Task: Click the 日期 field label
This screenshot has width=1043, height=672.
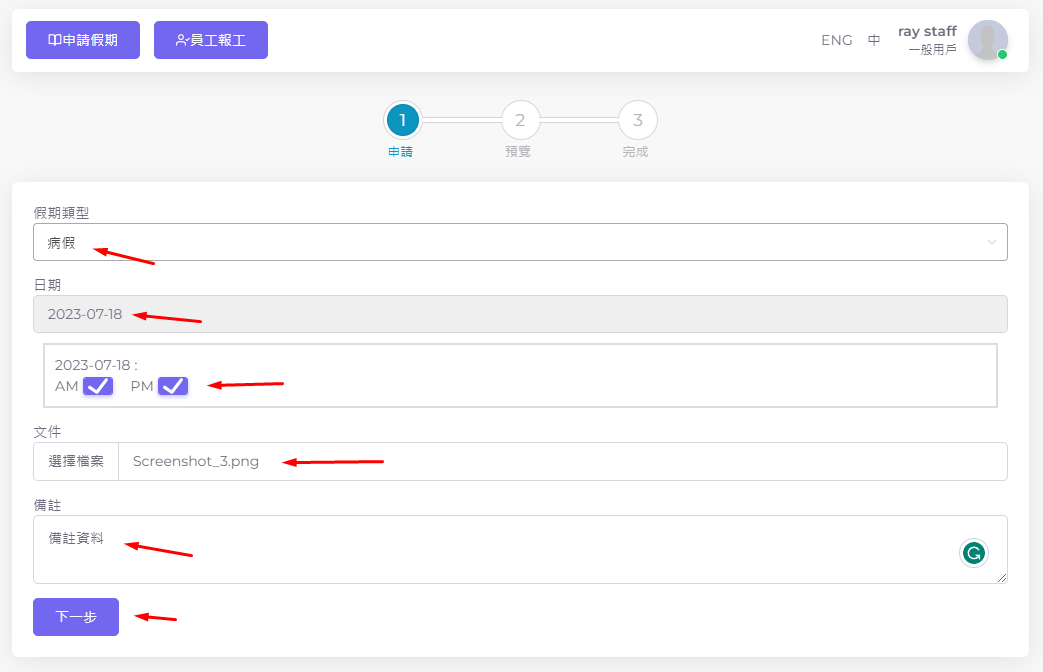Action: (47, 285)
